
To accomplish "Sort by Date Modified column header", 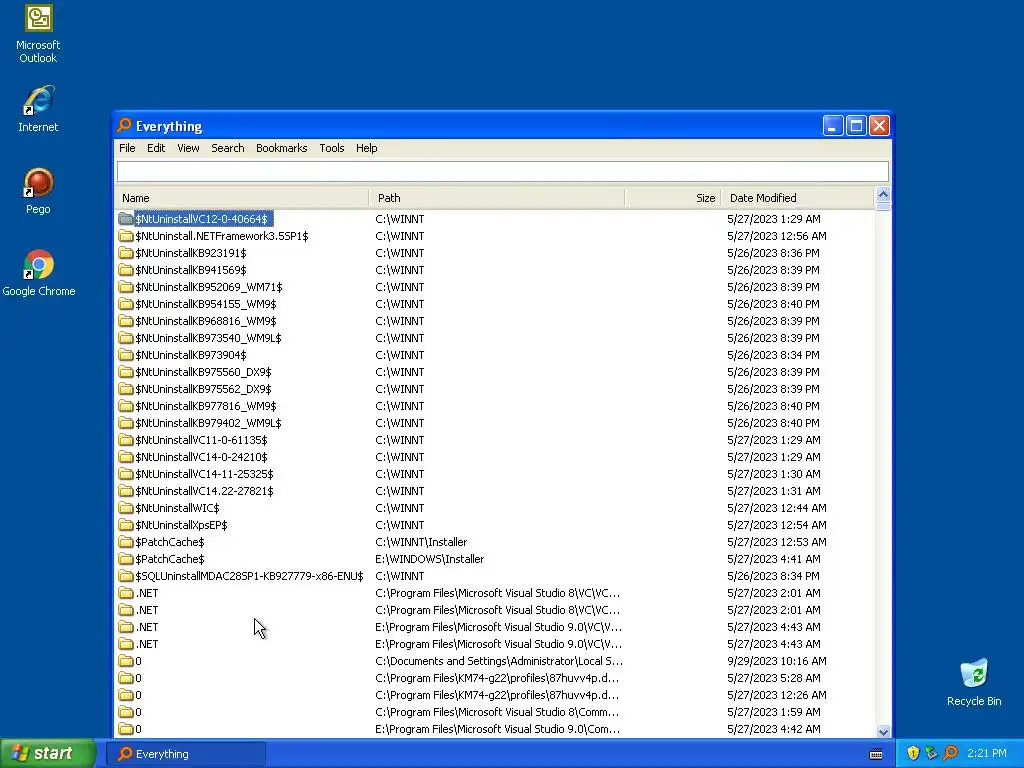I will tap(797, 198).
